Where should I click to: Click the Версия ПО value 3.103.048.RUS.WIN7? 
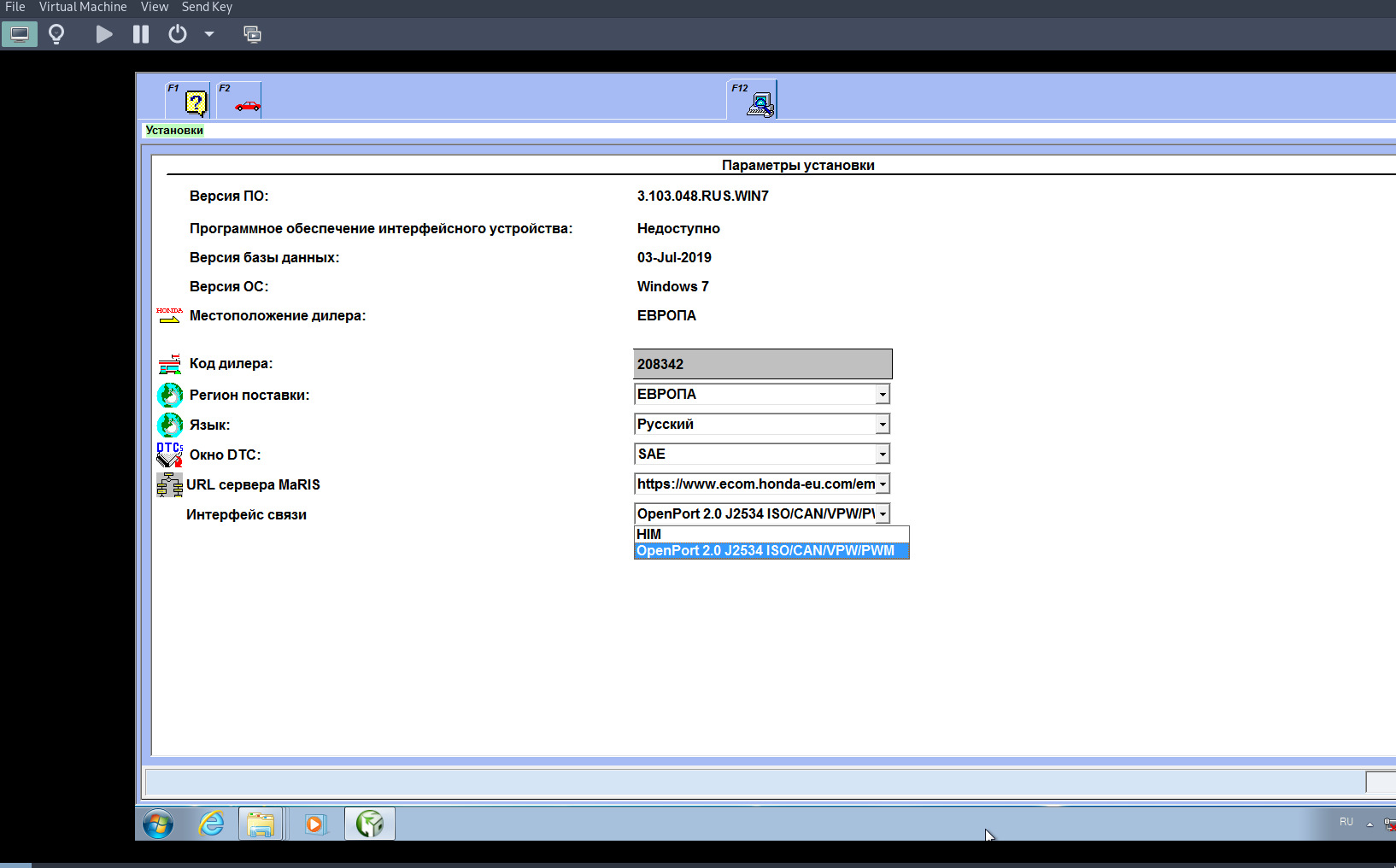click(x=703, y=196)
